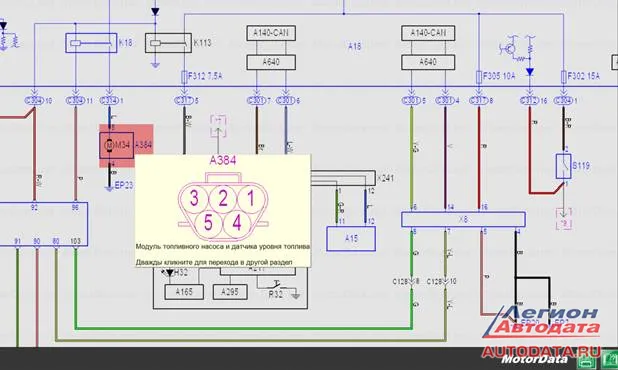Screen dimensions: 618x370
Task: Click the A384 connector pinout image in tooltip
Action: coord(223,207)
